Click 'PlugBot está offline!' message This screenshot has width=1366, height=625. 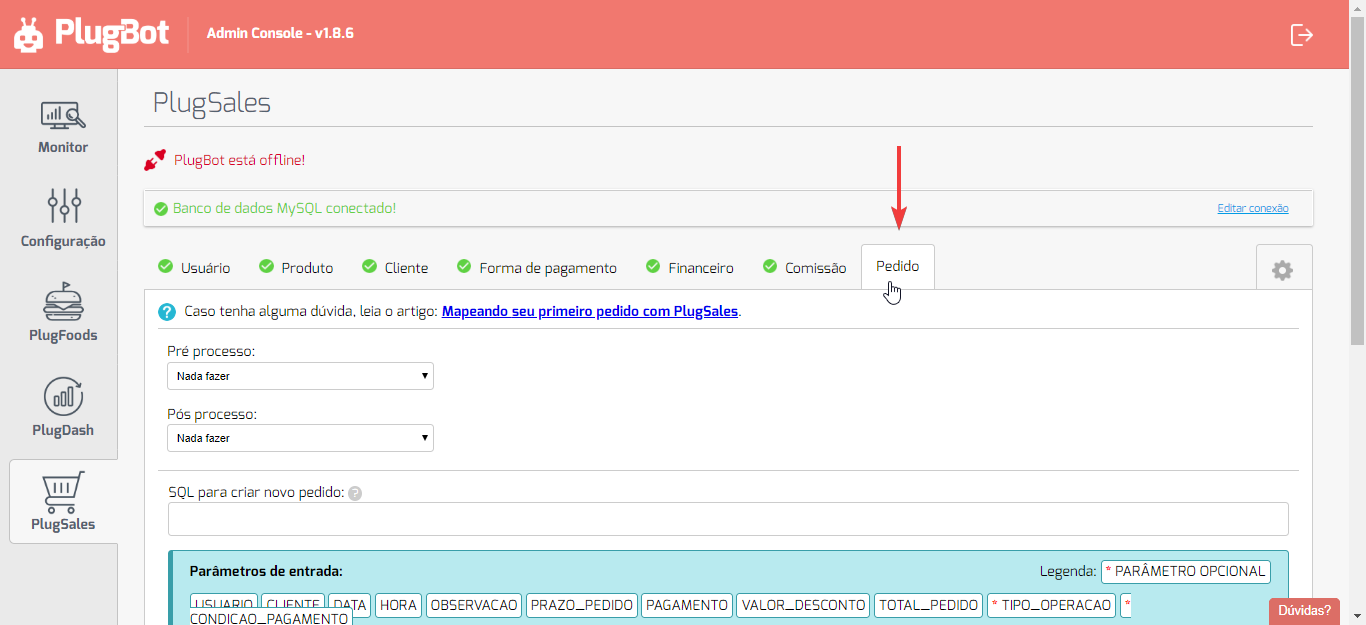(239, 160)
